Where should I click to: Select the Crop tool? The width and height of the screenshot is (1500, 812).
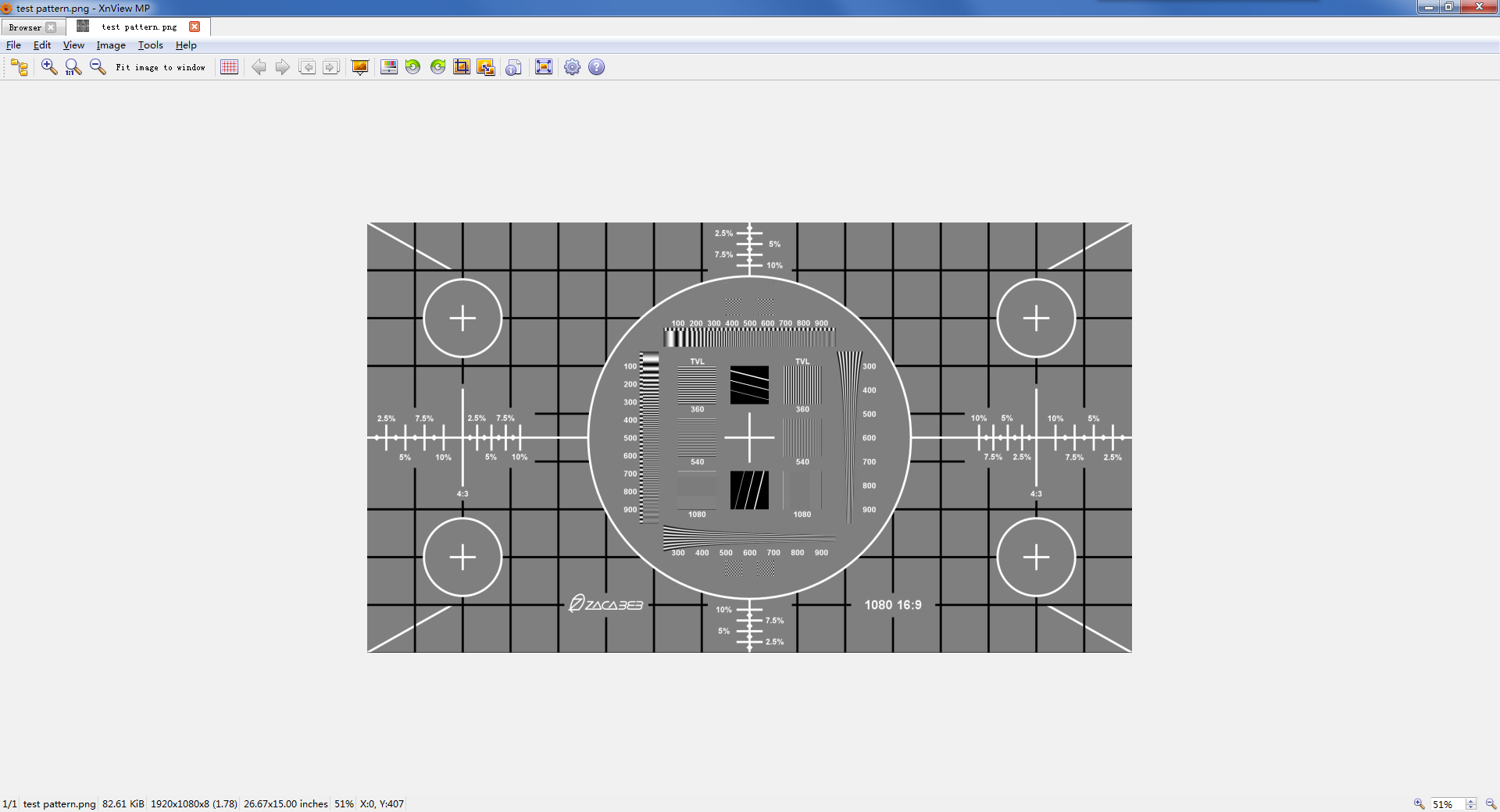pos(462,67)
